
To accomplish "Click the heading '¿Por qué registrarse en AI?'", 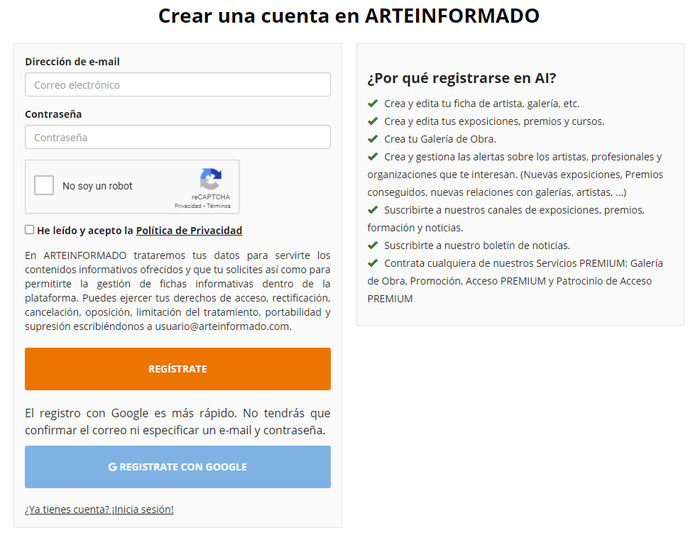I will click(x=462, y=78).
